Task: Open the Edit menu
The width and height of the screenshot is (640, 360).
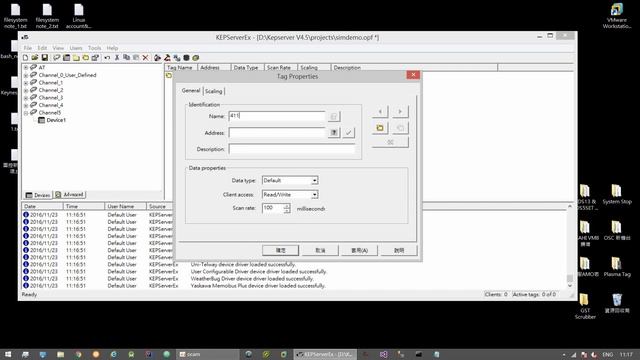Action: 42,48
